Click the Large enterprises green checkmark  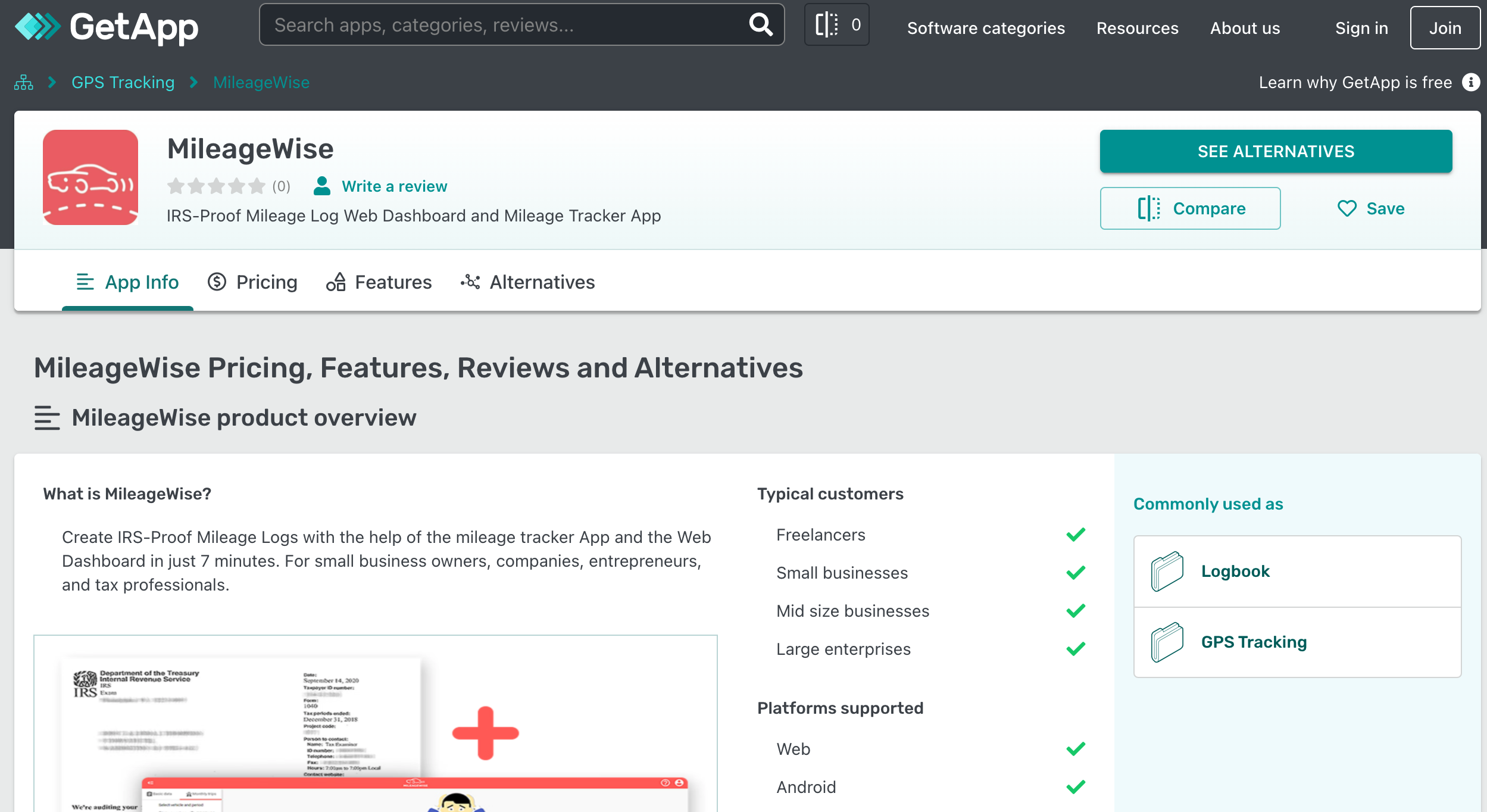[1076, 649]
